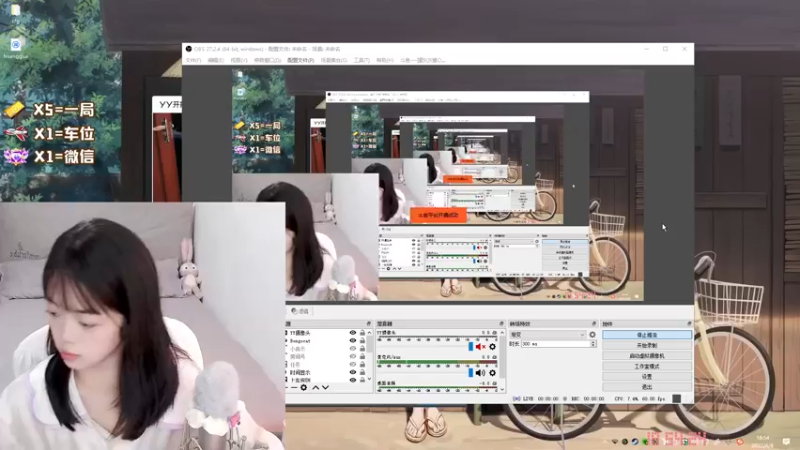
Task: Click the 启动虚拟摄像机 virtual camera button
Action: [x=647, y=356]
